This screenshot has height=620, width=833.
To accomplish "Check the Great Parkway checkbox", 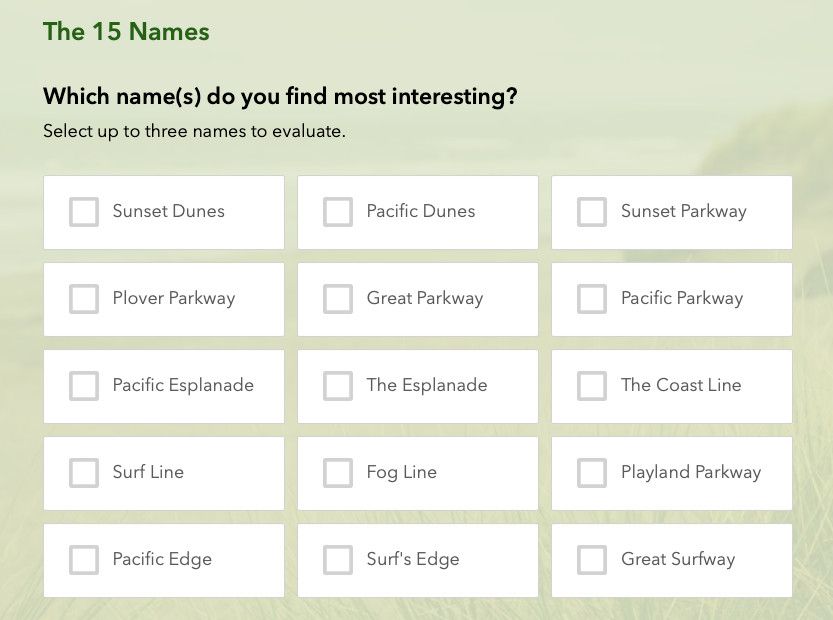I will click(x=338, y=299).
